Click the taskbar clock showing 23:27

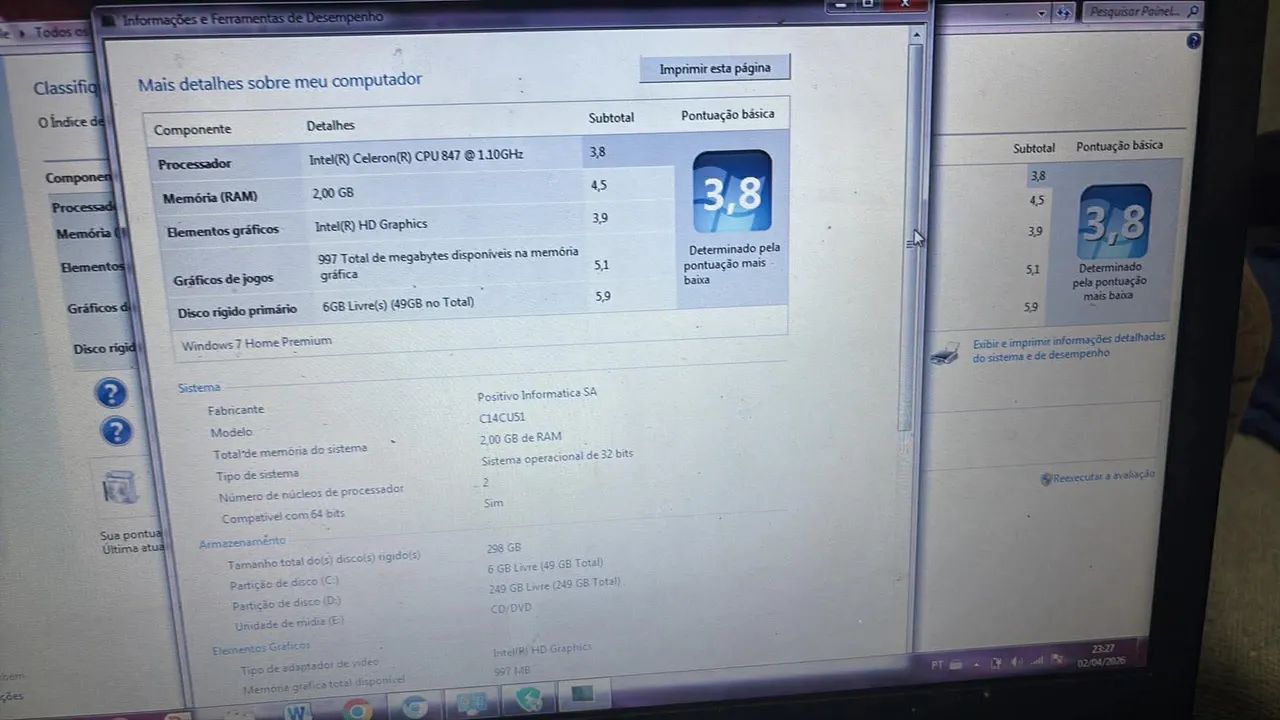point(1103,654)
